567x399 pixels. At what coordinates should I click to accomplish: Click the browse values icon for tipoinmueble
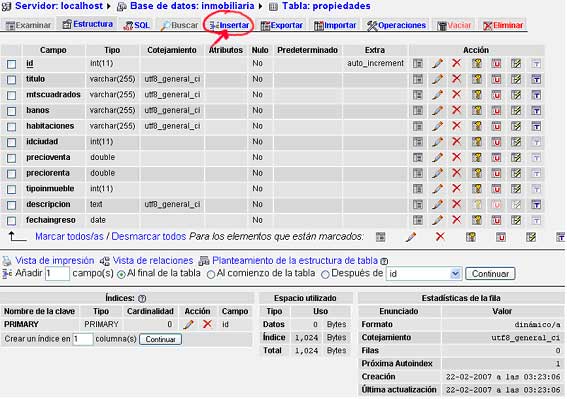418,189
